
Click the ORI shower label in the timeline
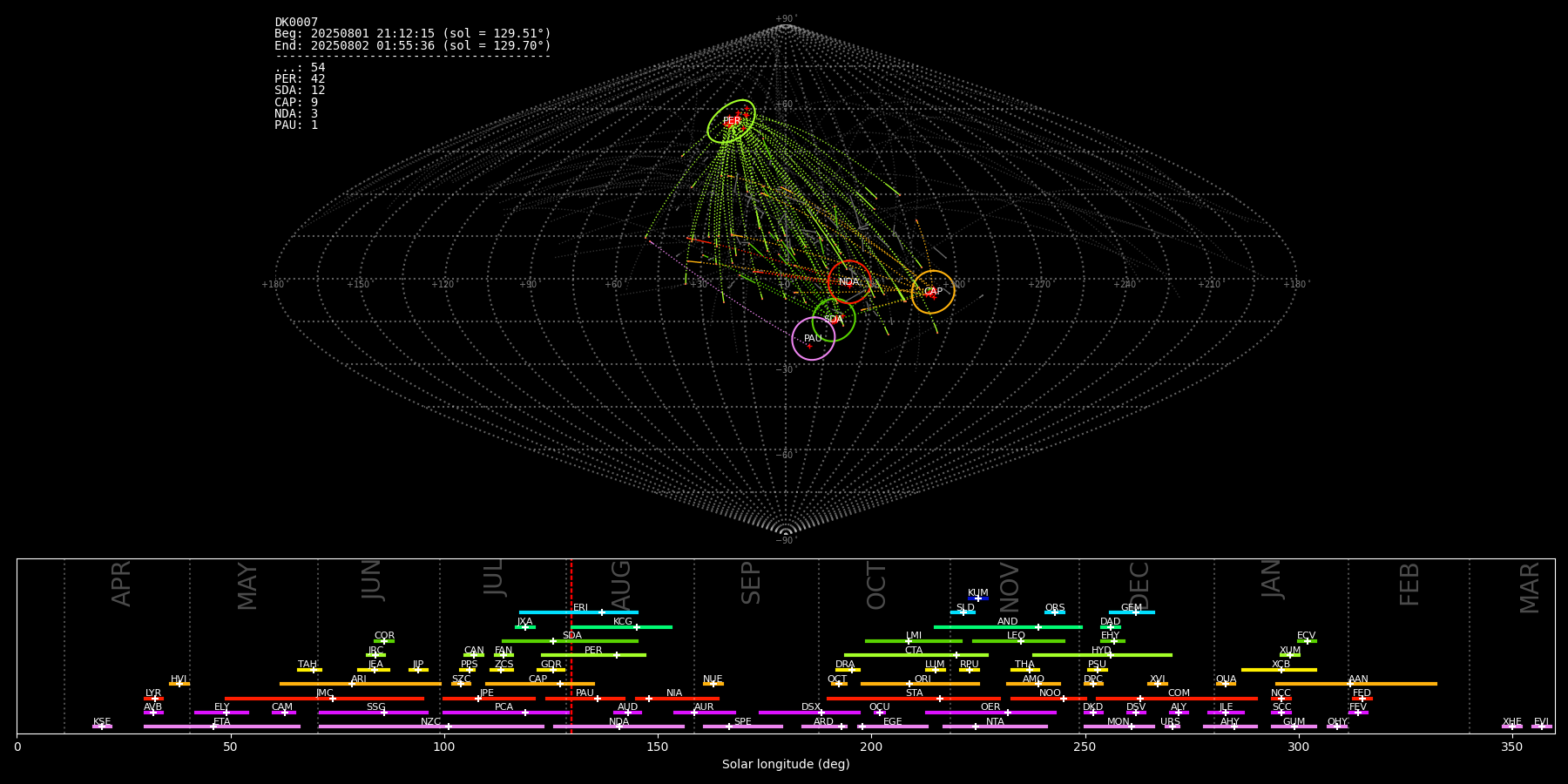click(923, 679)
